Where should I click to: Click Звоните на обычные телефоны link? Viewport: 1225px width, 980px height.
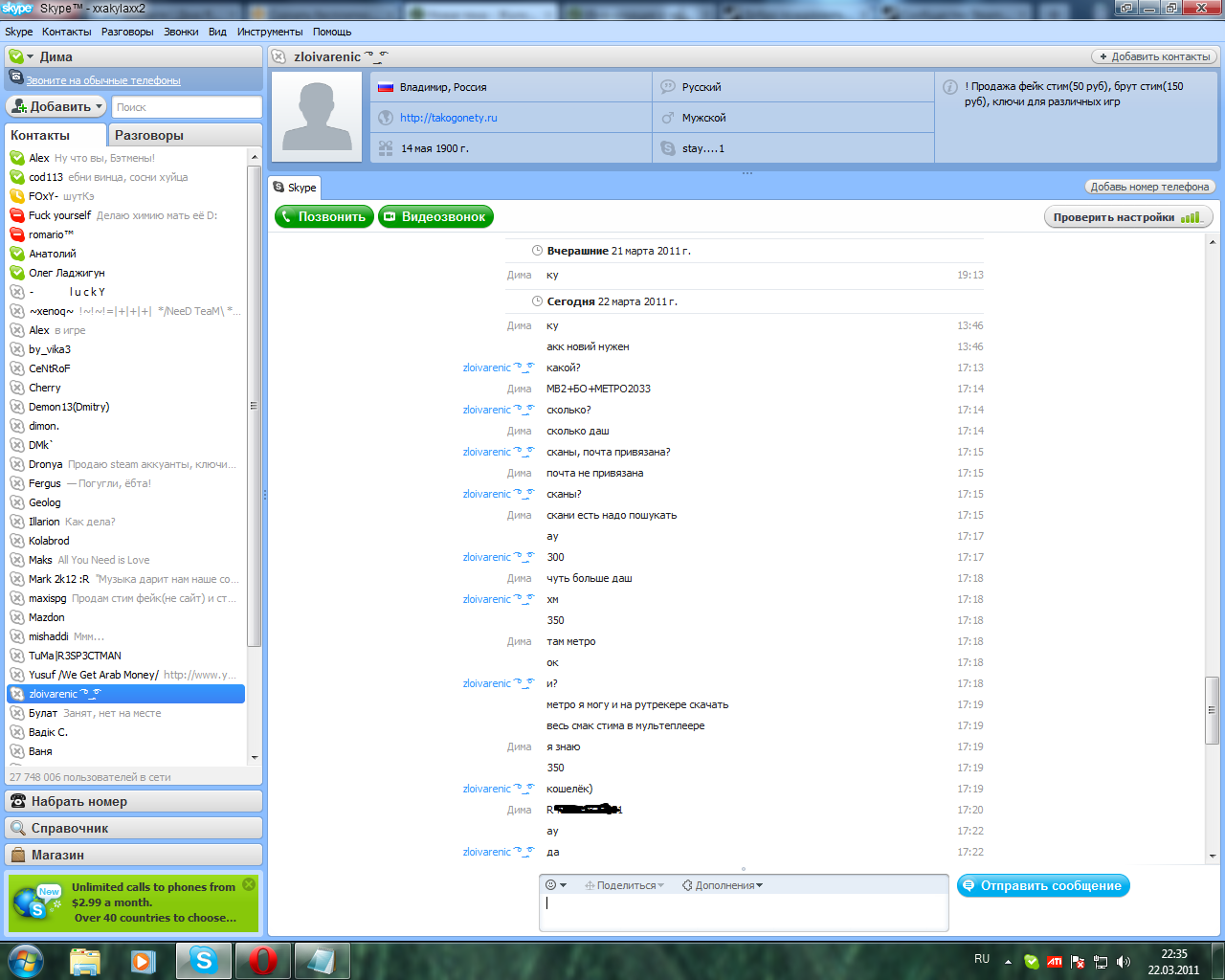102,80
